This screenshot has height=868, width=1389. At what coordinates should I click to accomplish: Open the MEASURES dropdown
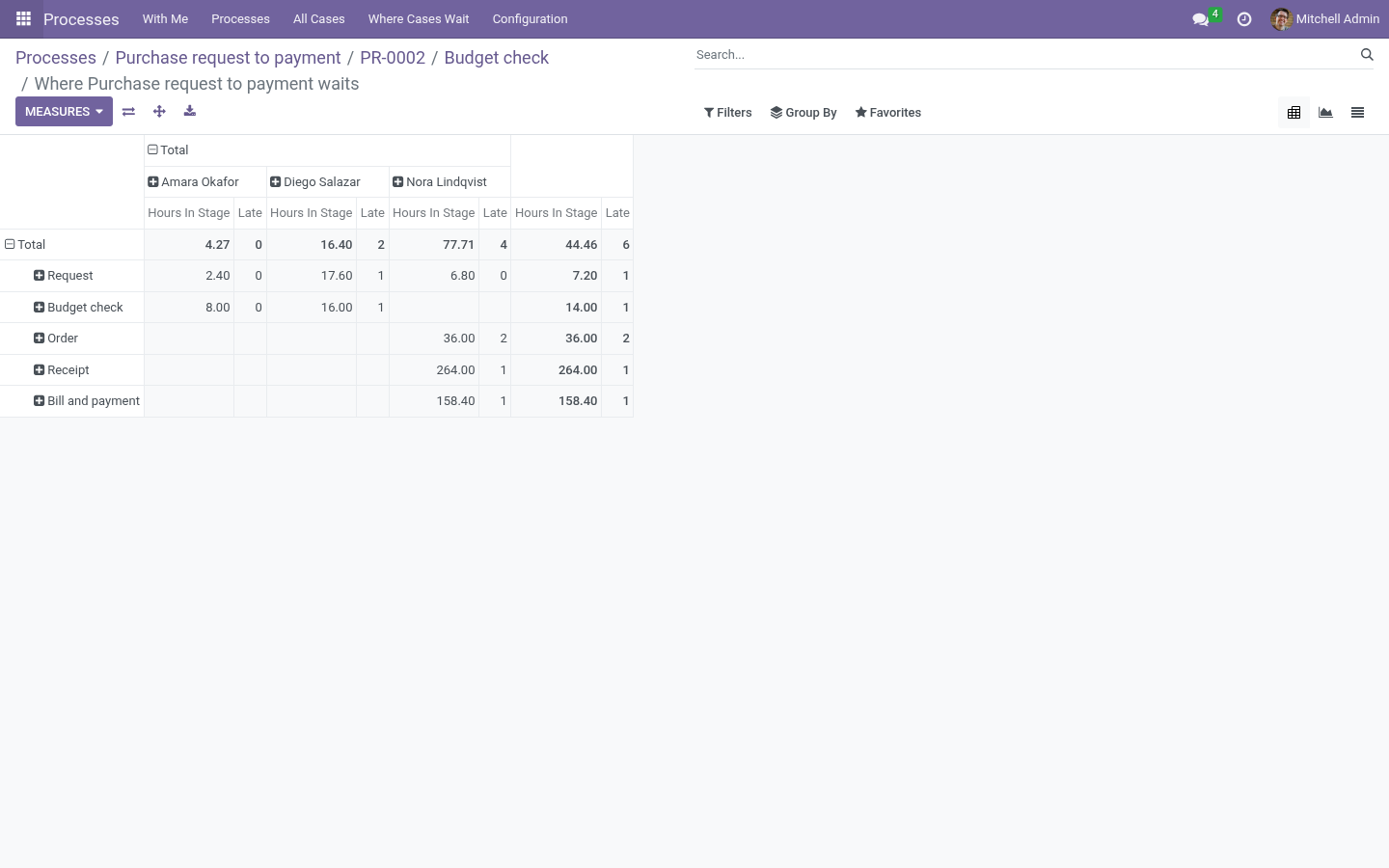pyautogui.click(x=64, y=112)
